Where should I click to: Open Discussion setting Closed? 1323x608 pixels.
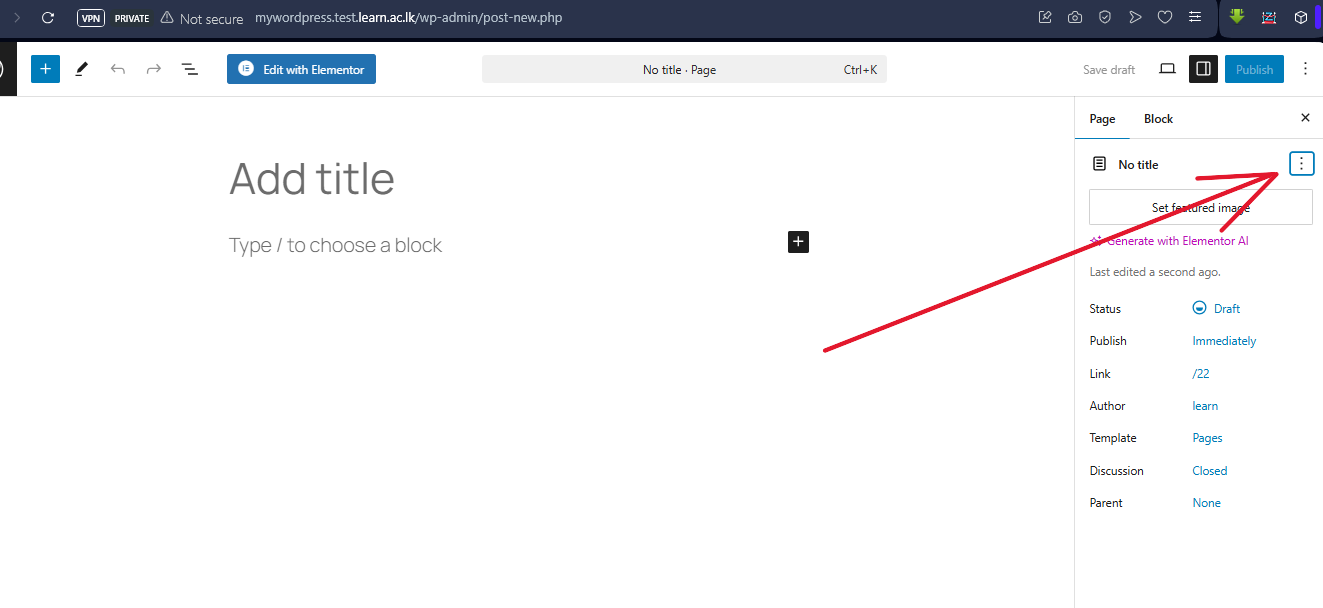(x=1210, y=471)
